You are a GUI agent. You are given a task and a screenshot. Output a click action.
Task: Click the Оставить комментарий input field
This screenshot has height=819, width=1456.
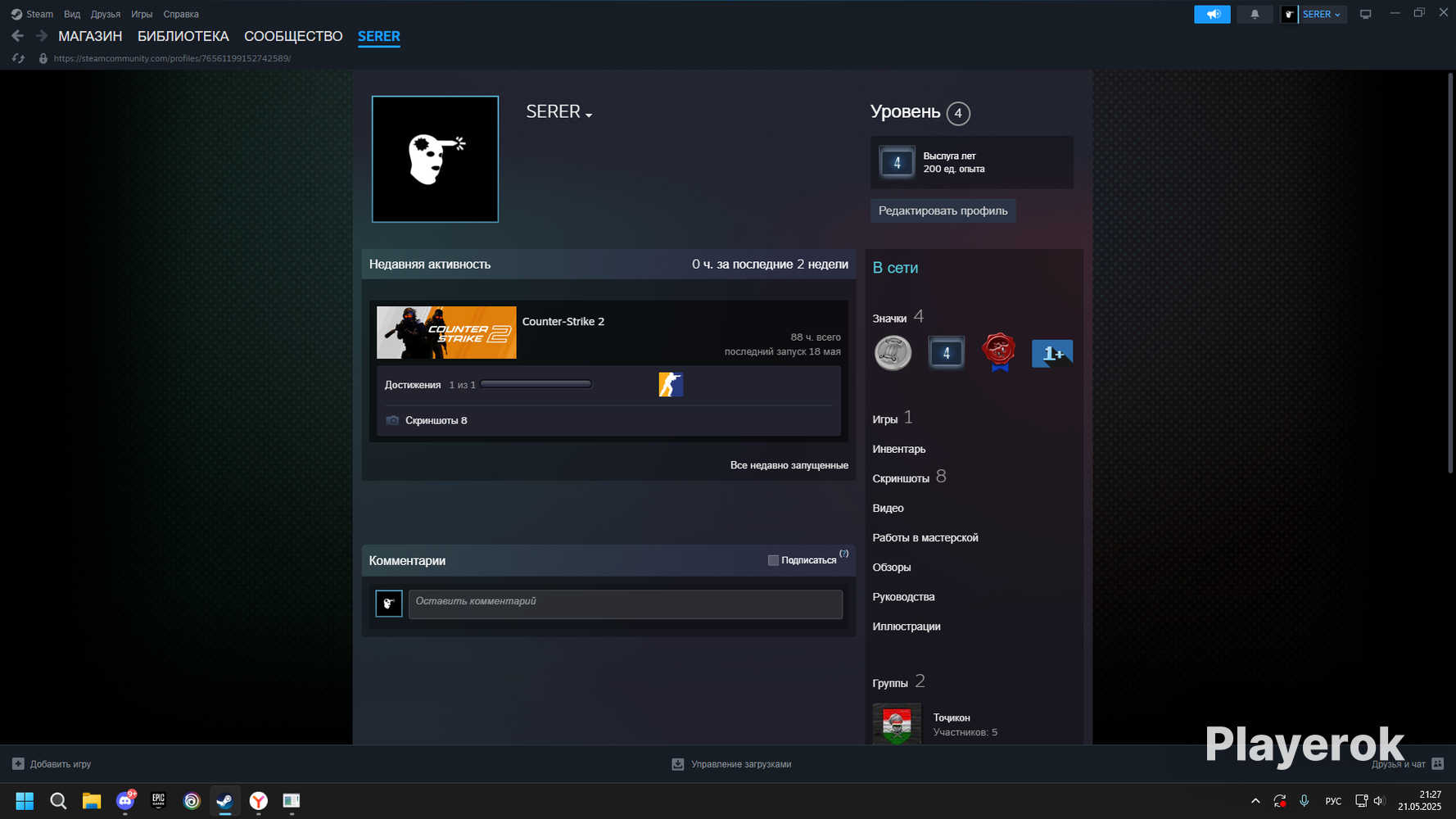(626, 604)
